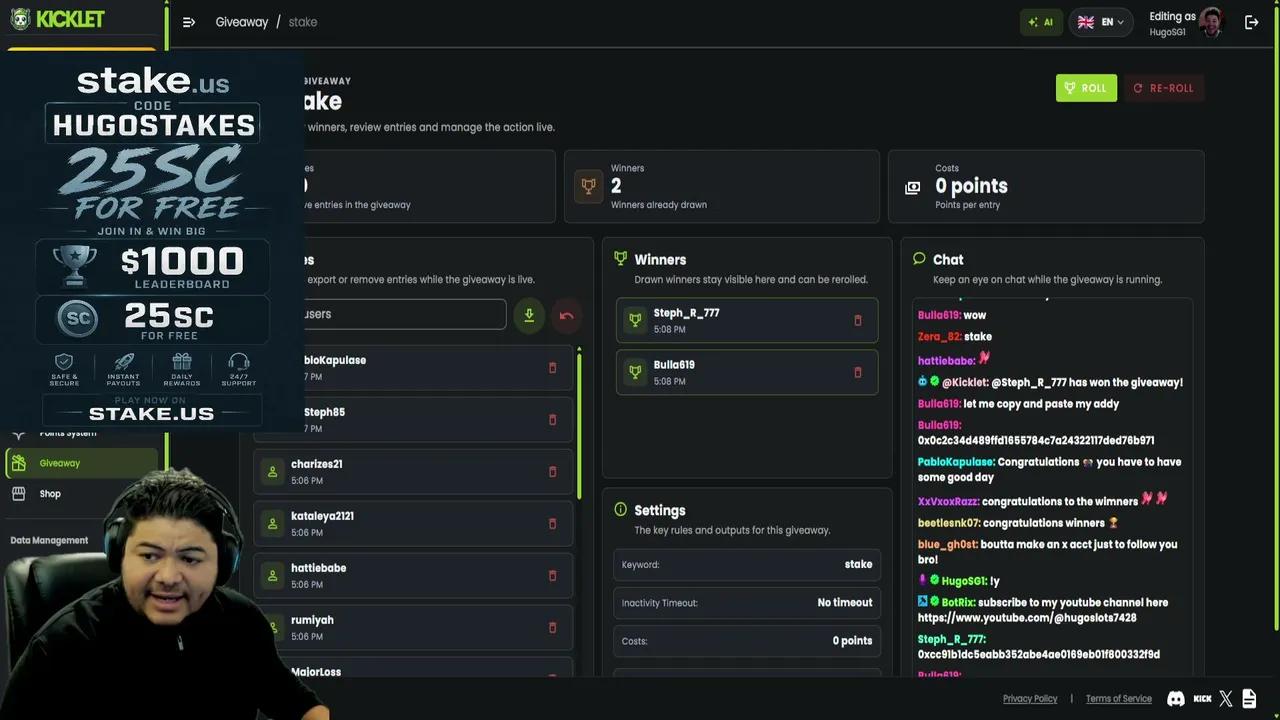Click the speech bubble icon beside Chat heading
Screen dimensions: 1280x720
coord(919,259)
